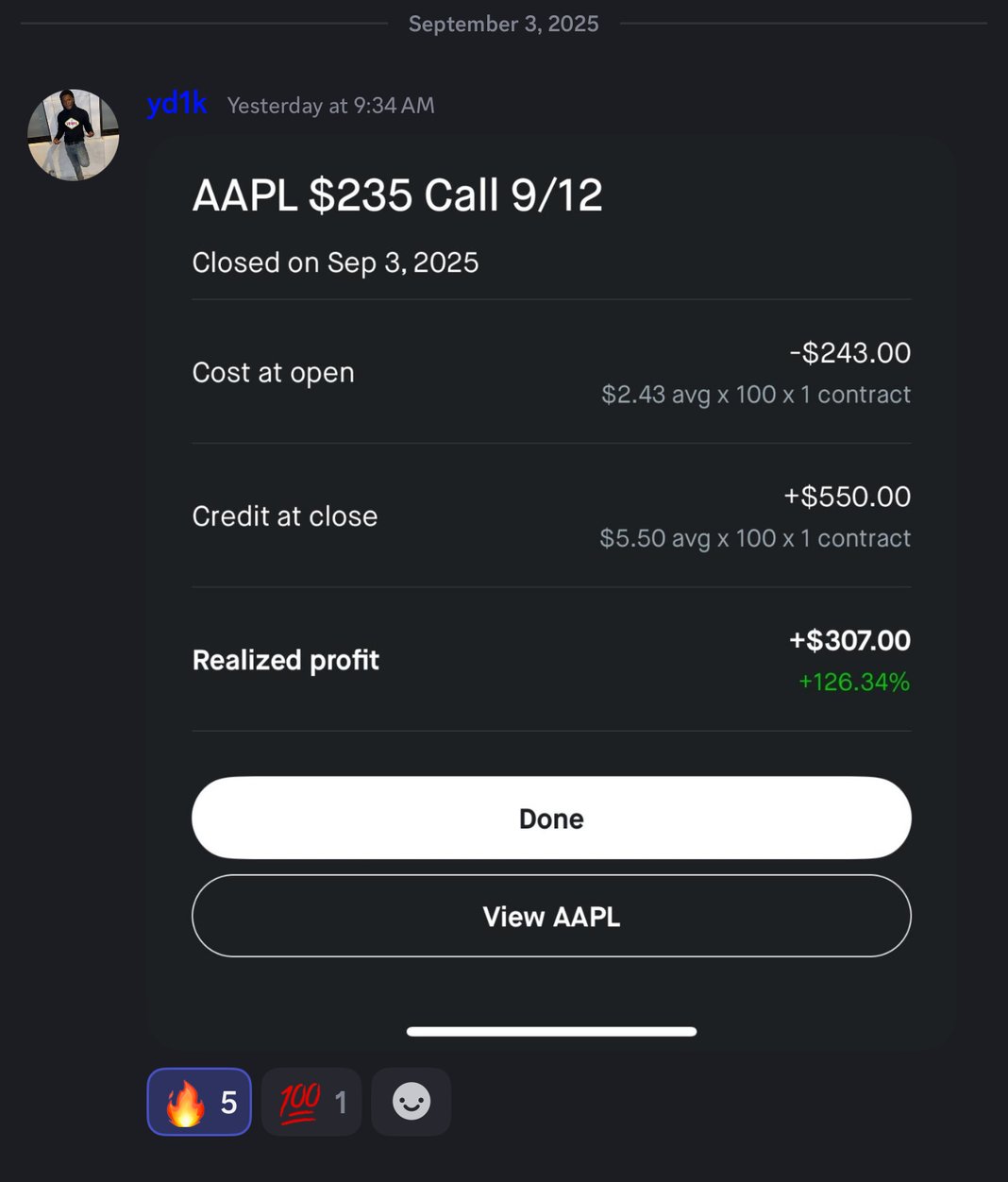
Task: Add the 100 emoji reaction
Action: tap(311, 1102)
